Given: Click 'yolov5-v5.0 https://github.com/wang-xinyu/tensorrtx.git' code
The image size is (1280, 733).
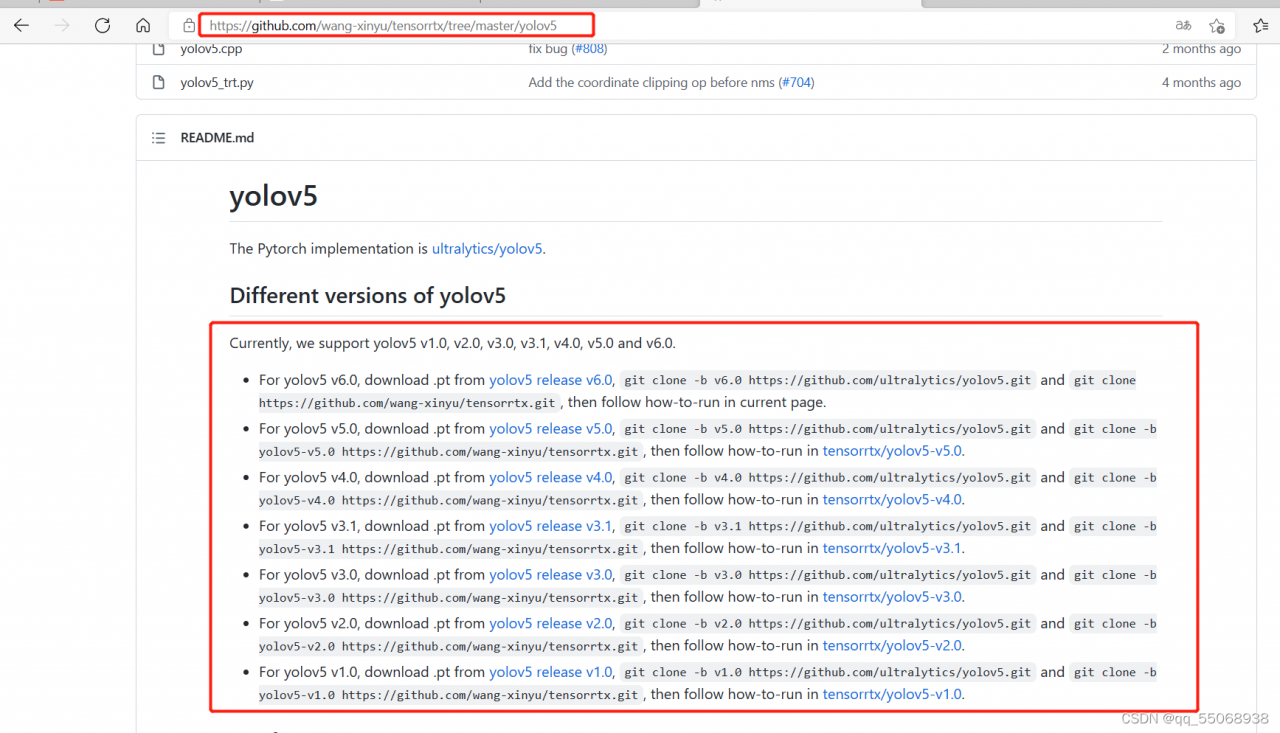Looking at the screenshot, I should click(x=449, y=451).
